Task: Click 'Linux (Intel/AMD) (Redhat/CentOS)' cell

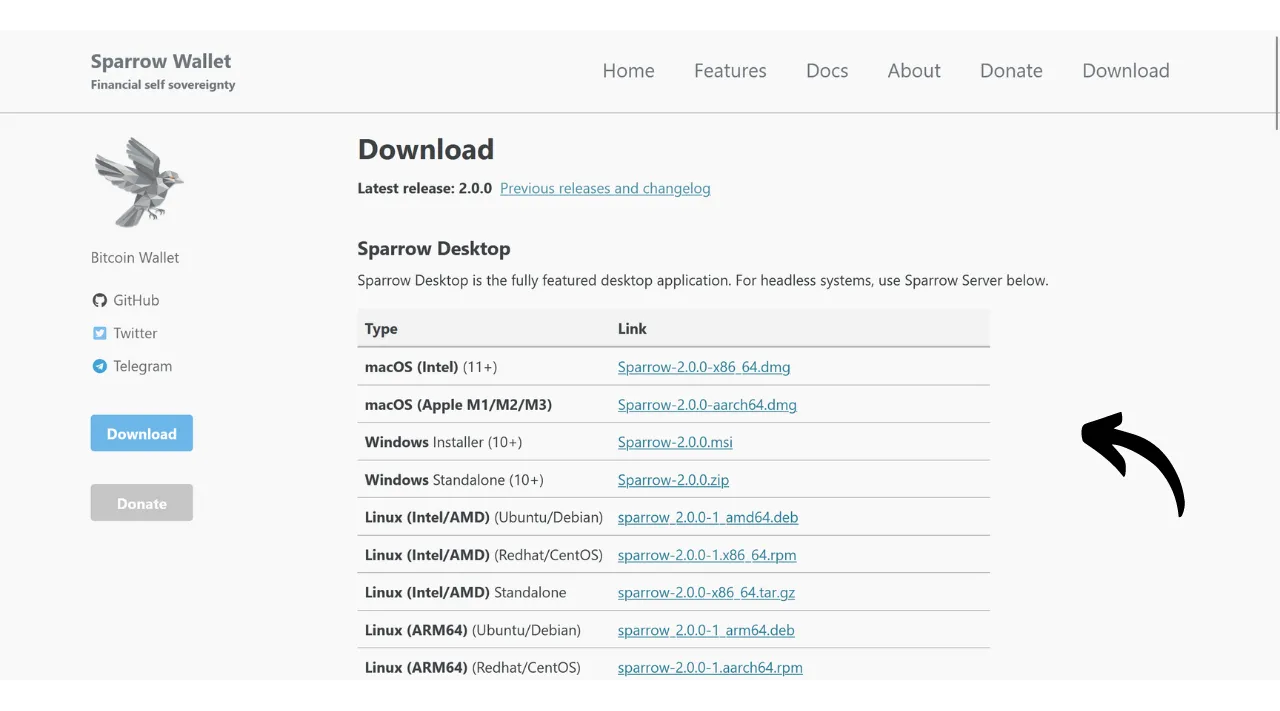Action: click(484, 555)
